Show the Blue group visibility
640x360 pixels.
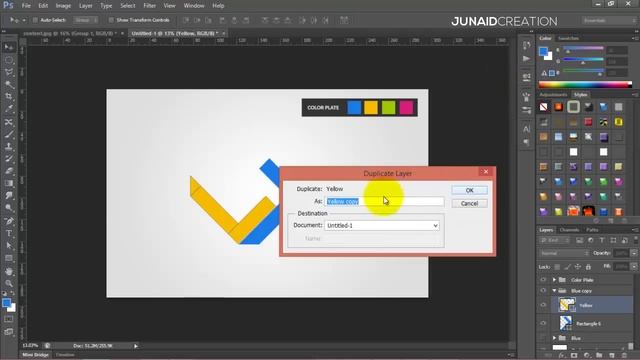pyautogui.click(x=543, y=338)
